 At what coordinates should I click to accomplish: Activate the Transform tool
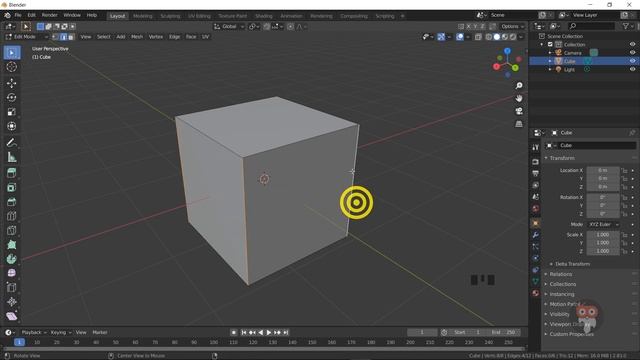coord(12,126)
